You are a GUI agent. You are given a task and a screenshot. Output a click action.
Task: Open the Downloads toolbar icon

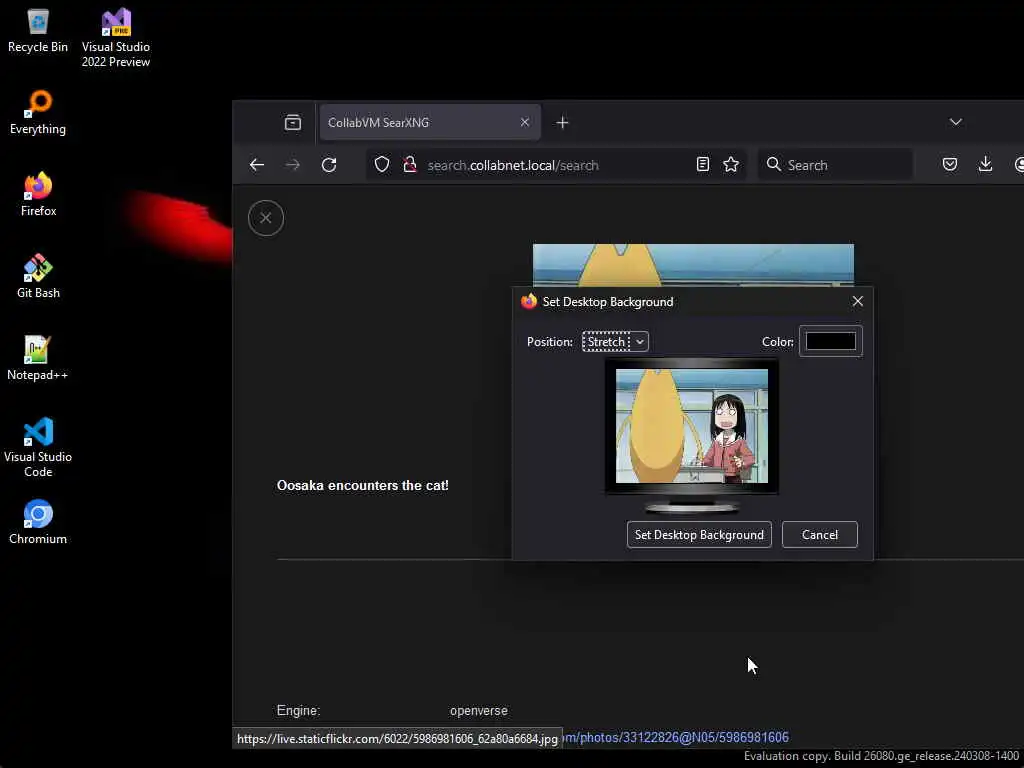coord(985,165)
